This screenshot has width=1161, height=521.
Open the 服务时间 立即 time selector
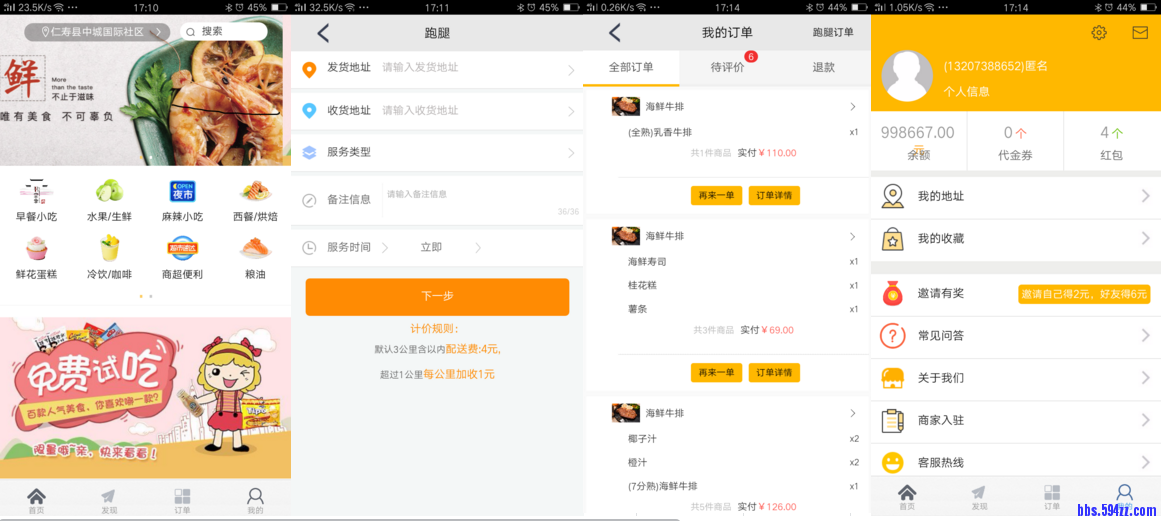coord(431,248)
